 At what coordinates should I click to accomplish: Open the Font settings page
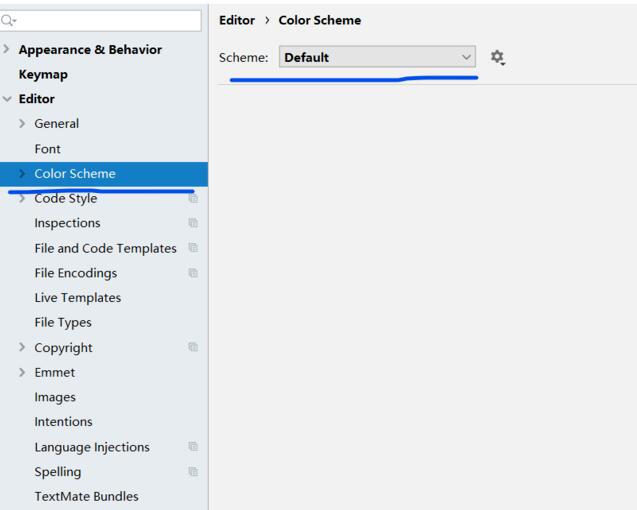point(48,149)
